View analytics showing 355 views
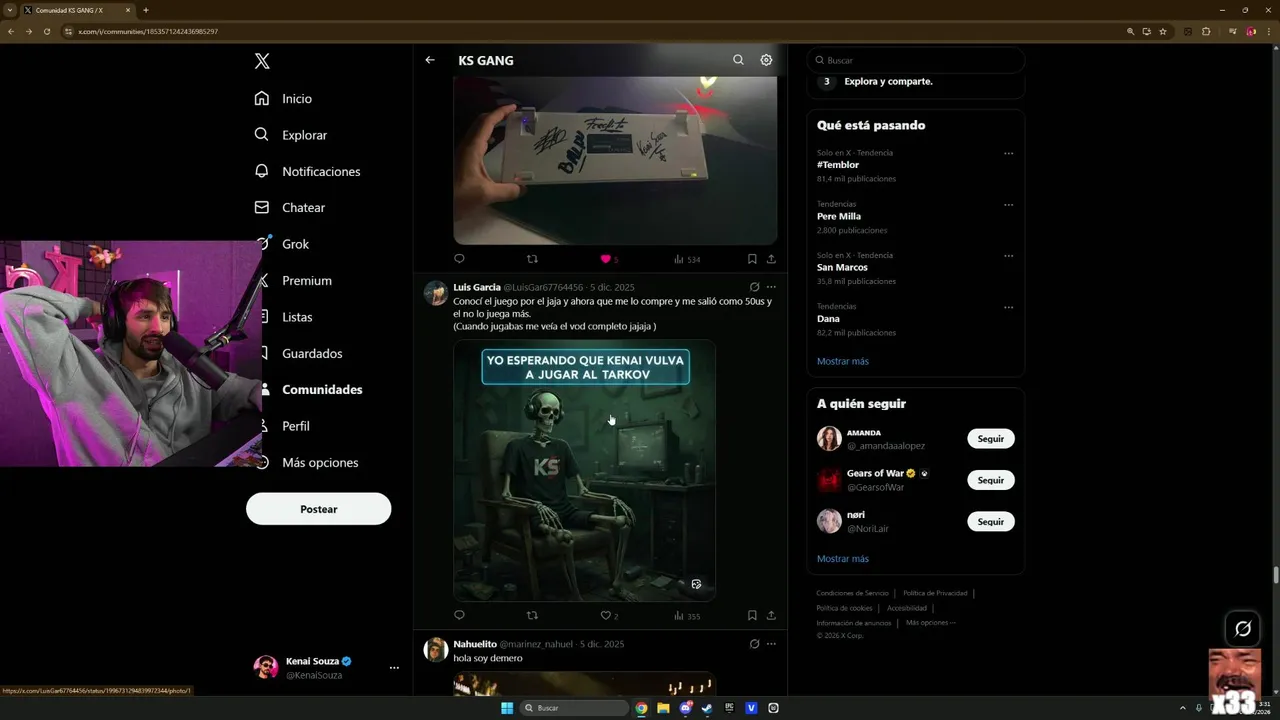Viewport: 1280px width, 720px height. pyautogui.click(x=686, y=615)
